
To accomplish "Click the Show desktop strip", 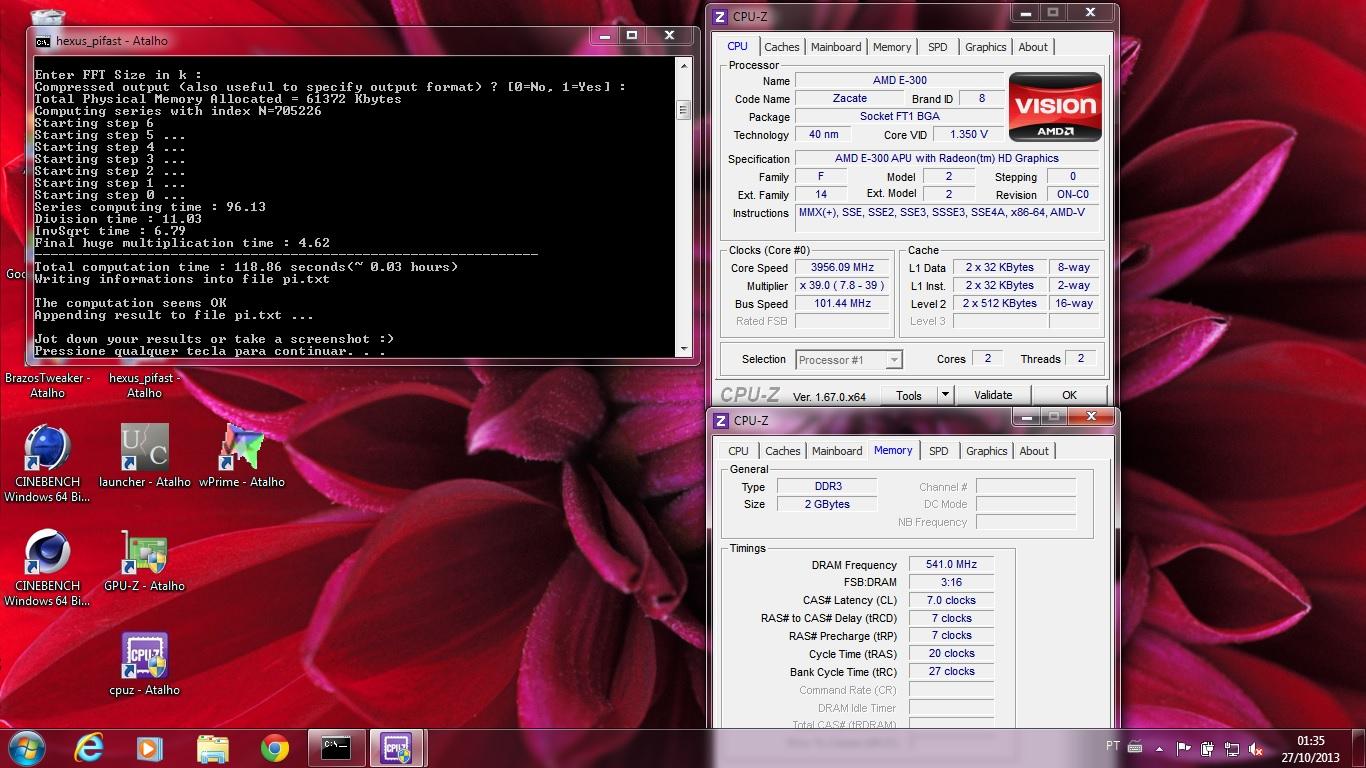I will (1358, 749).
